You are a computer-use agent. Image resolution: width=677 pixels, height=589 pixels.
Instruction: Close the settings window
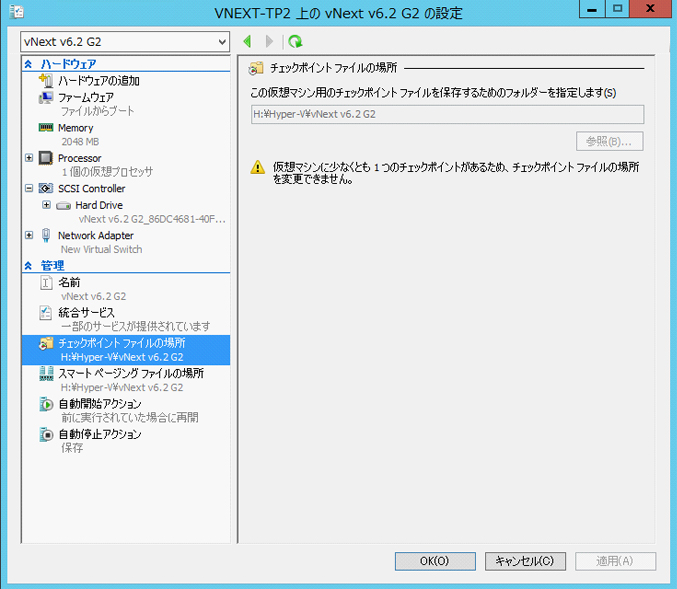pos(650,9)
